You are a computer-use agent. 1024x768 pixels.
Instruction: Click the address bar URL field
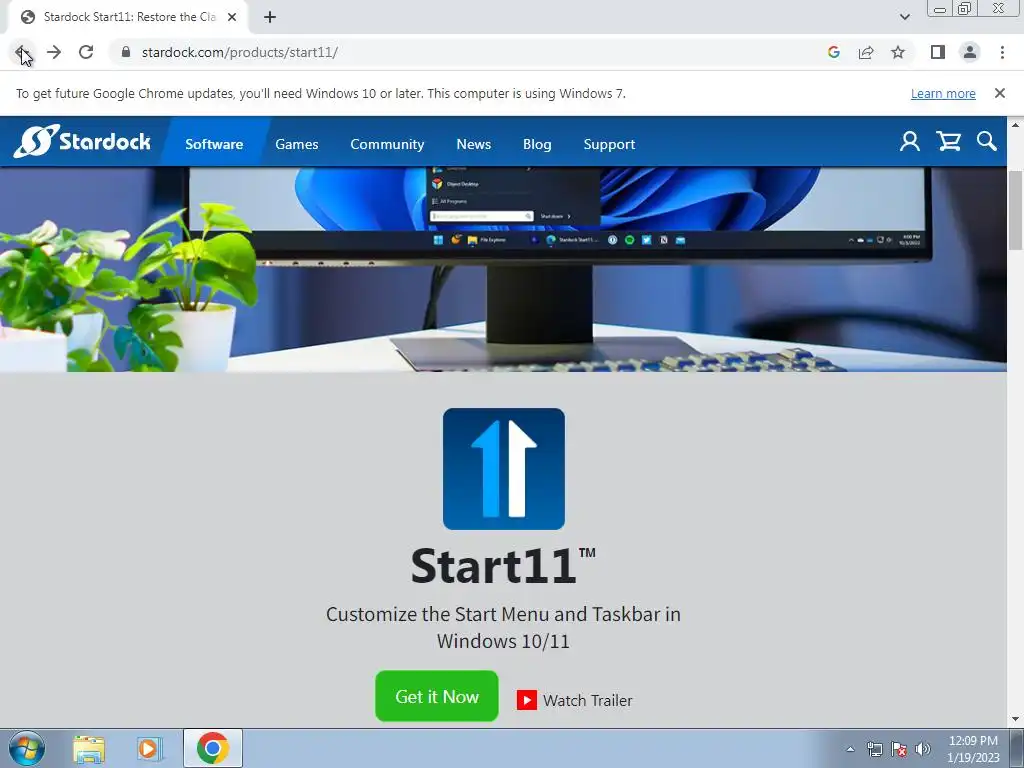pos(457,52)
